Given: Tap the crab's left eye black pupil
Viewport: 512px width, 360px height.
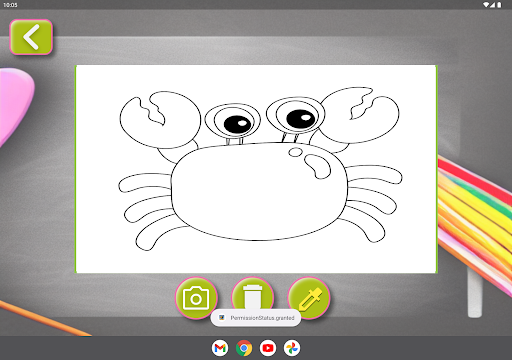Looking at the screenshot, I should coord(237,124).
